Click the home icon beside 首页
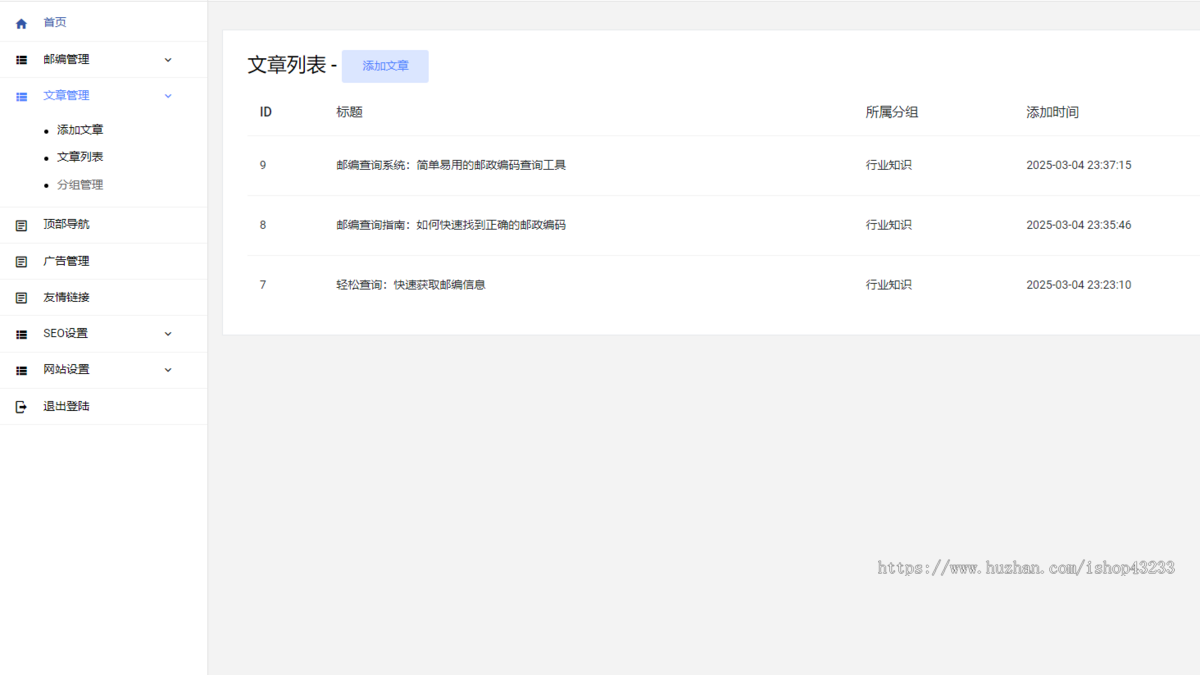 tap(21, 23)
